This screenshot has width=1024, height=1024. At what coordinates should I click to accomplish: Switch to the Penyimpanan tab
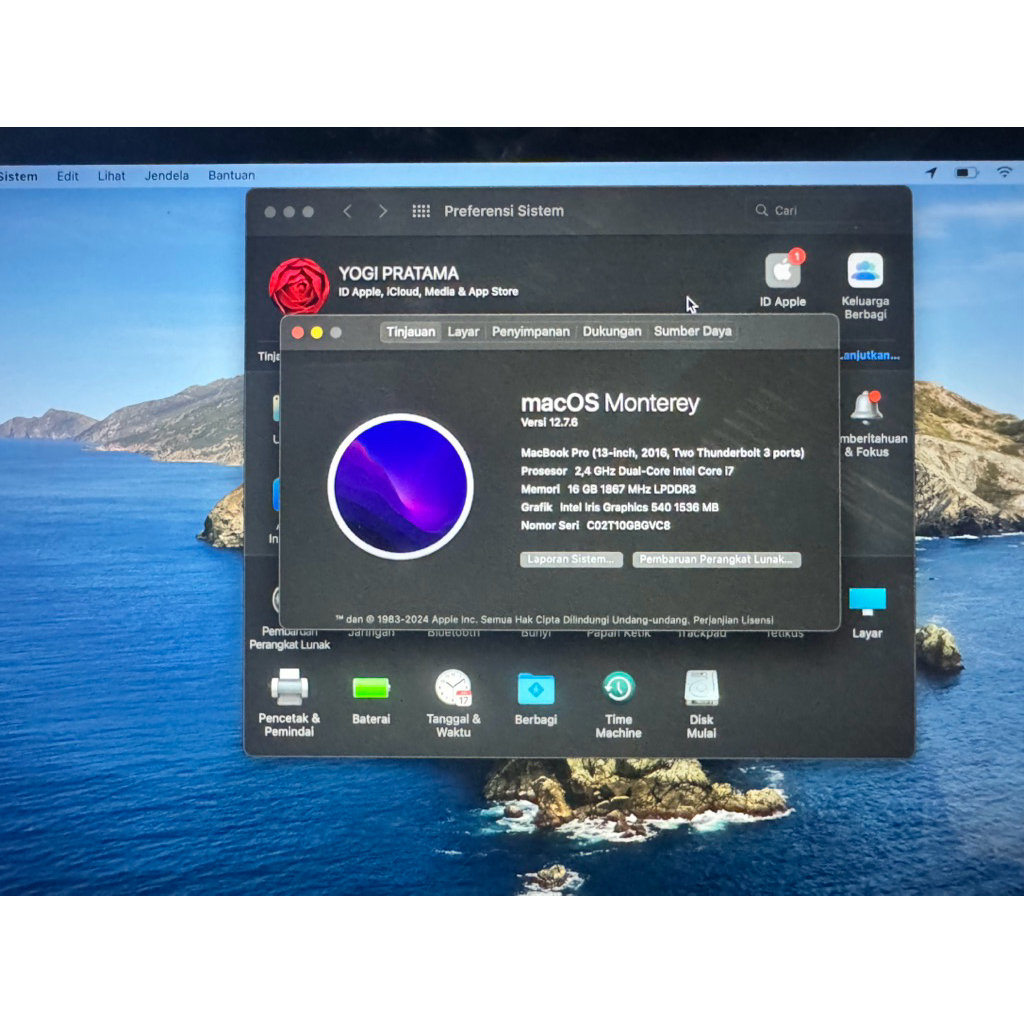click(x=531, y=330)
